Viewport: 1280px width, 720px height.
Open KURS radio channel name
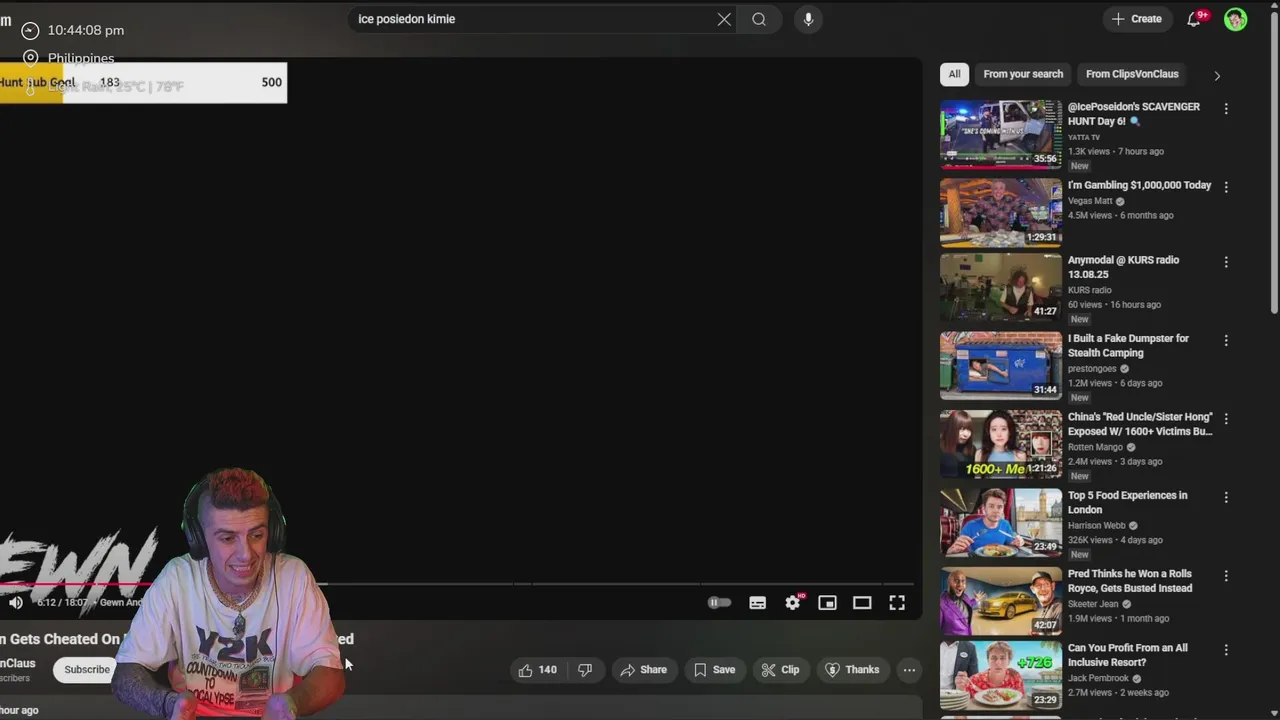1089,290
